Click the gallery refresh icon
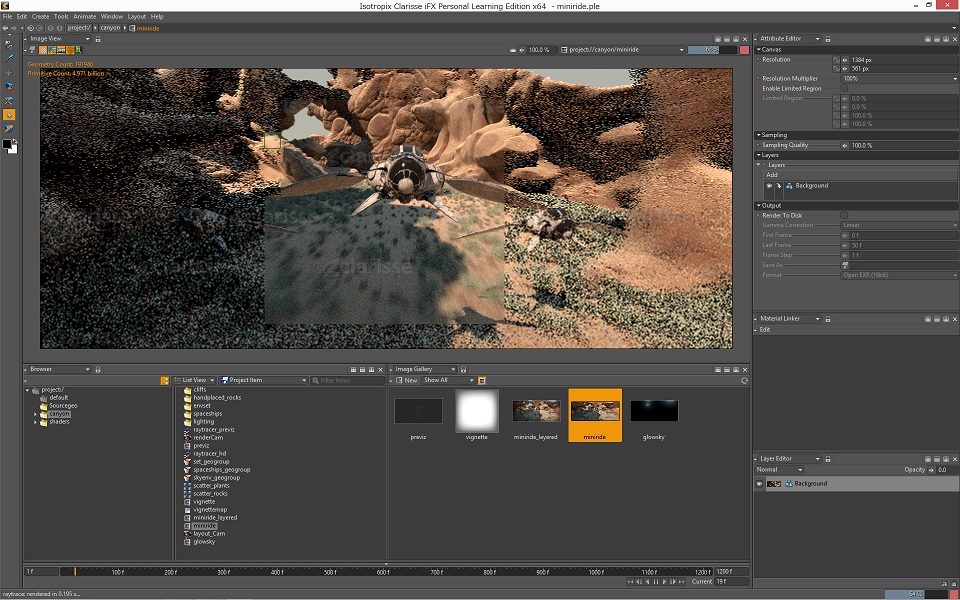Viewport: 960px width, 600px height. click(x=744, y=380)
